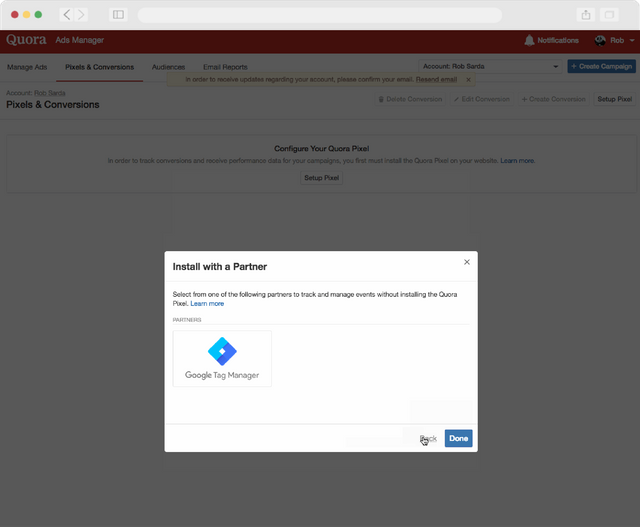Open Learn more link in pixel description
The width and height of the screenshot is (640, 527).
coord(518,161)
